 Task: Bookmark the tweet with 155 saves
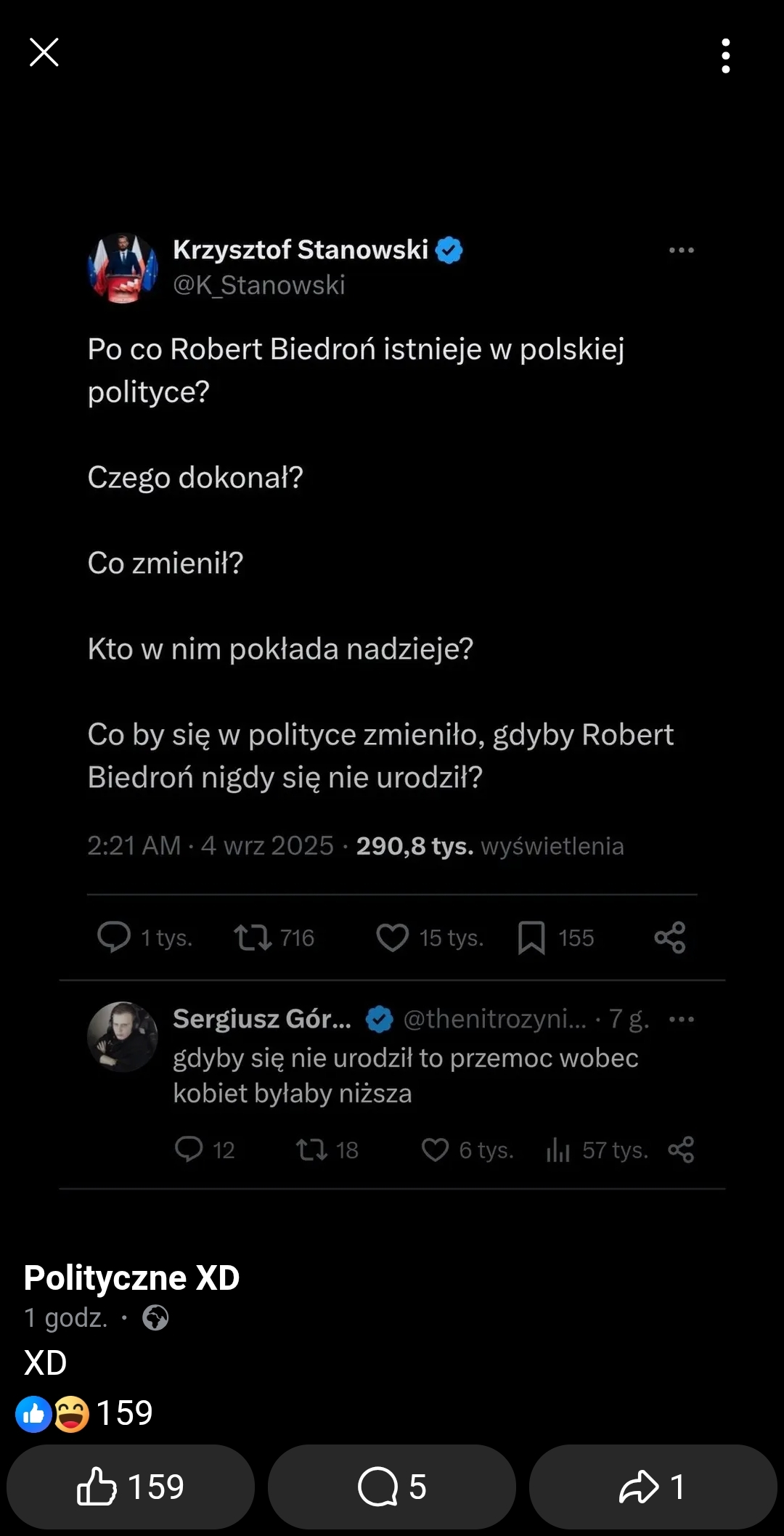(531, 937)
